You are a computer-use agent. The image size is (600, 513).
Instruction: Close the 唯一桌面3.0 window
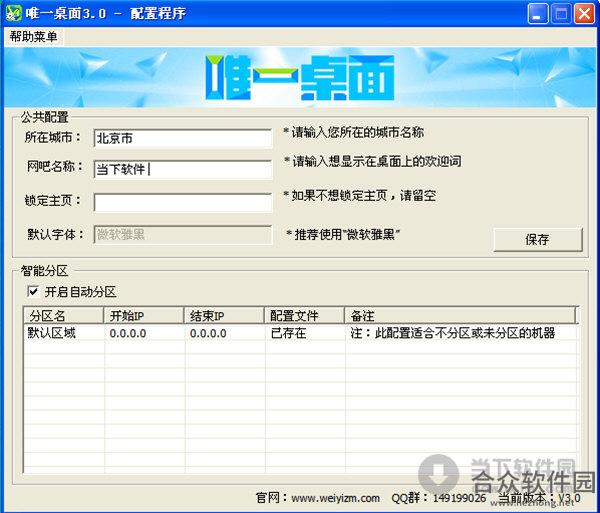pos(585,14)
